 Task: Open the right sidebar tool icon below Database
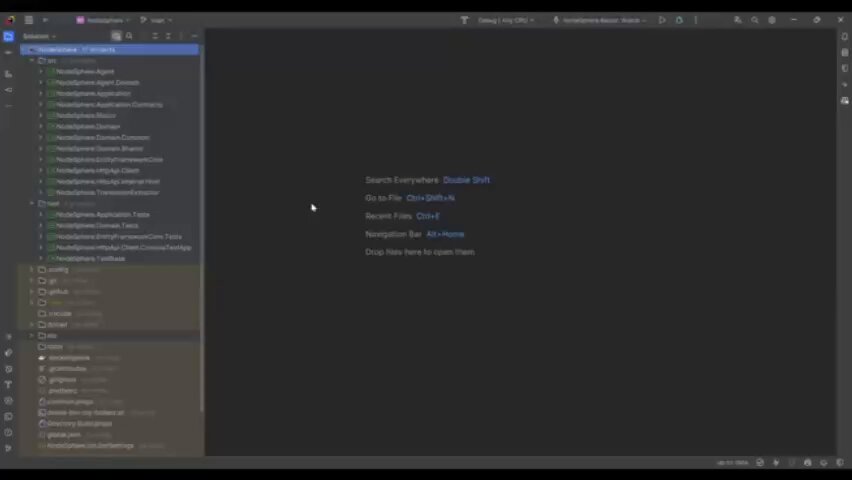(x=844, y=68)
